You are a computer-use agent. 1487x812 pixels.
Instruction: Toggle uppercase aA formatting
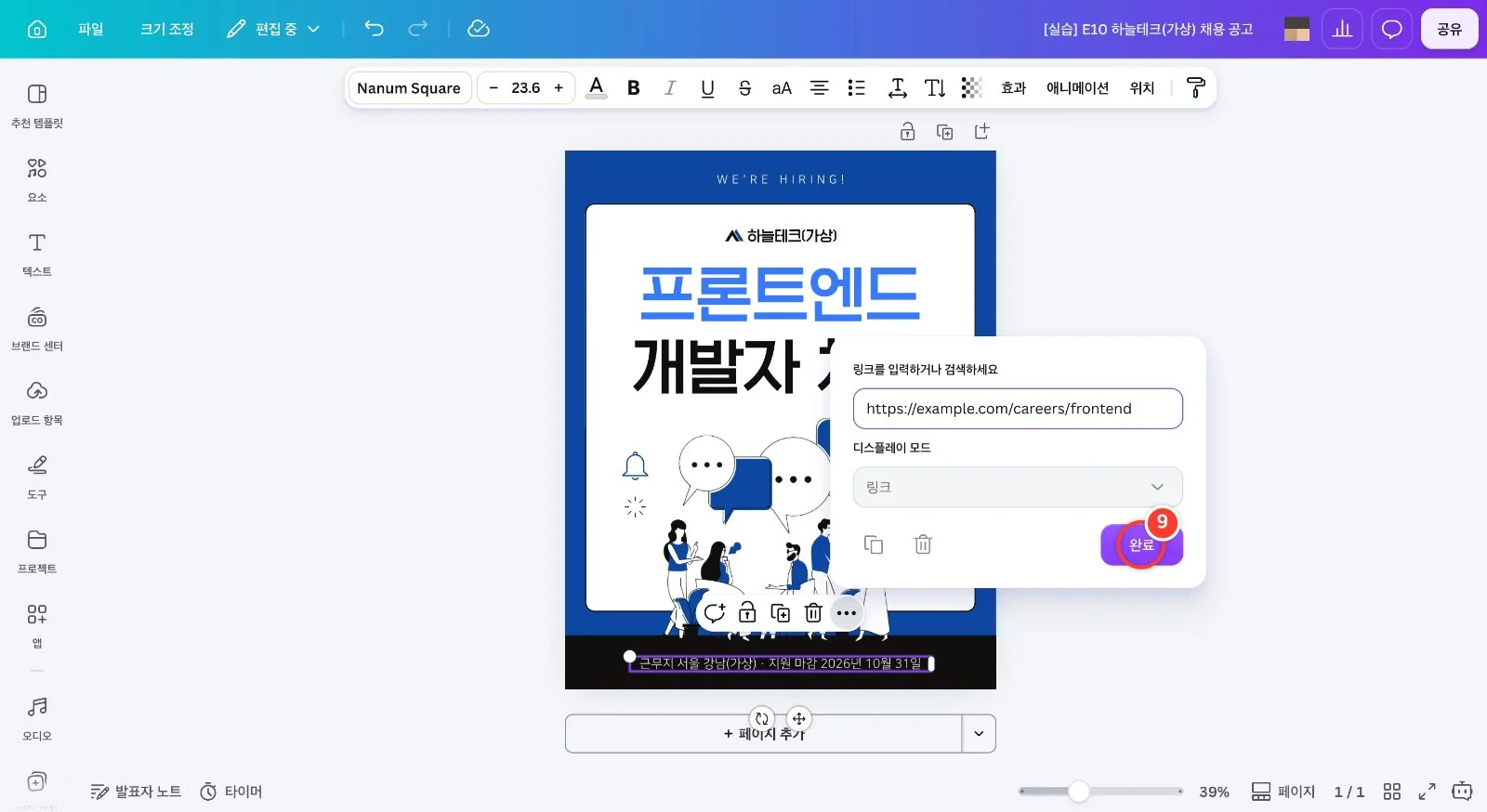(782, 87)
